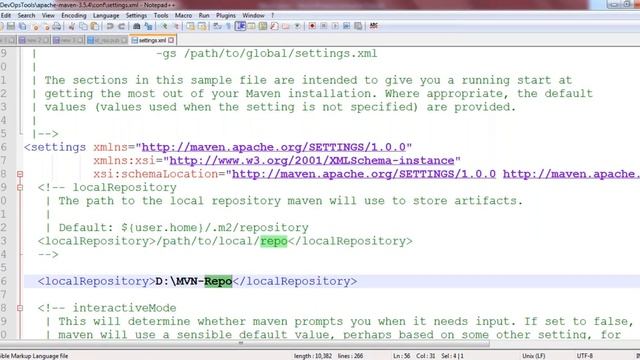Viewport: 640px width, 360px height.
Task: Open the Macro menu
Action: coord(183,16)
